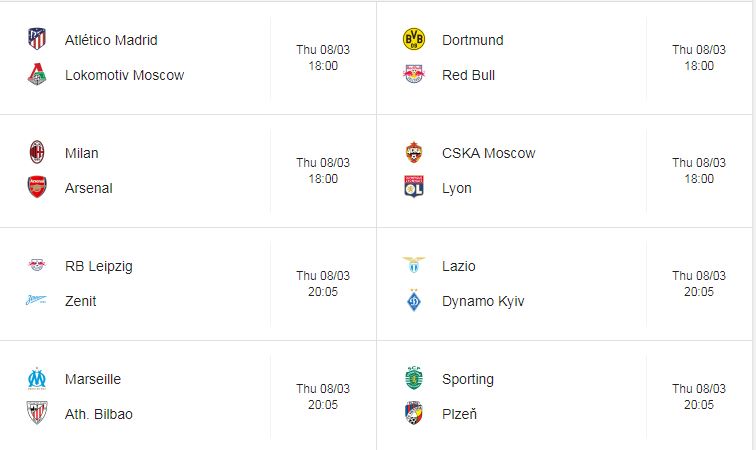
Task: Click the Milan club crest
Action: (x=37, y=153)
